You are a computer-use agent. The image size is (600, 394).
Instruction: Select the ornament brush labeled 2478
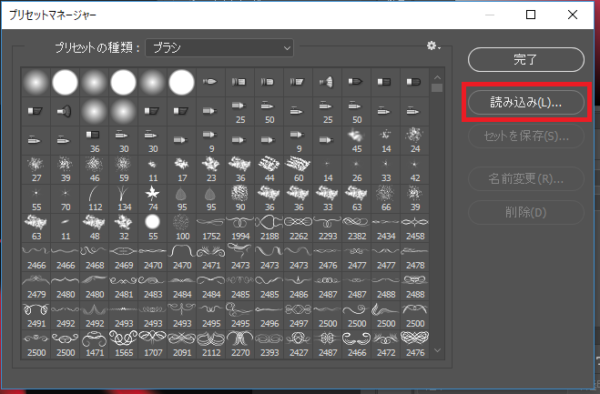415,257
